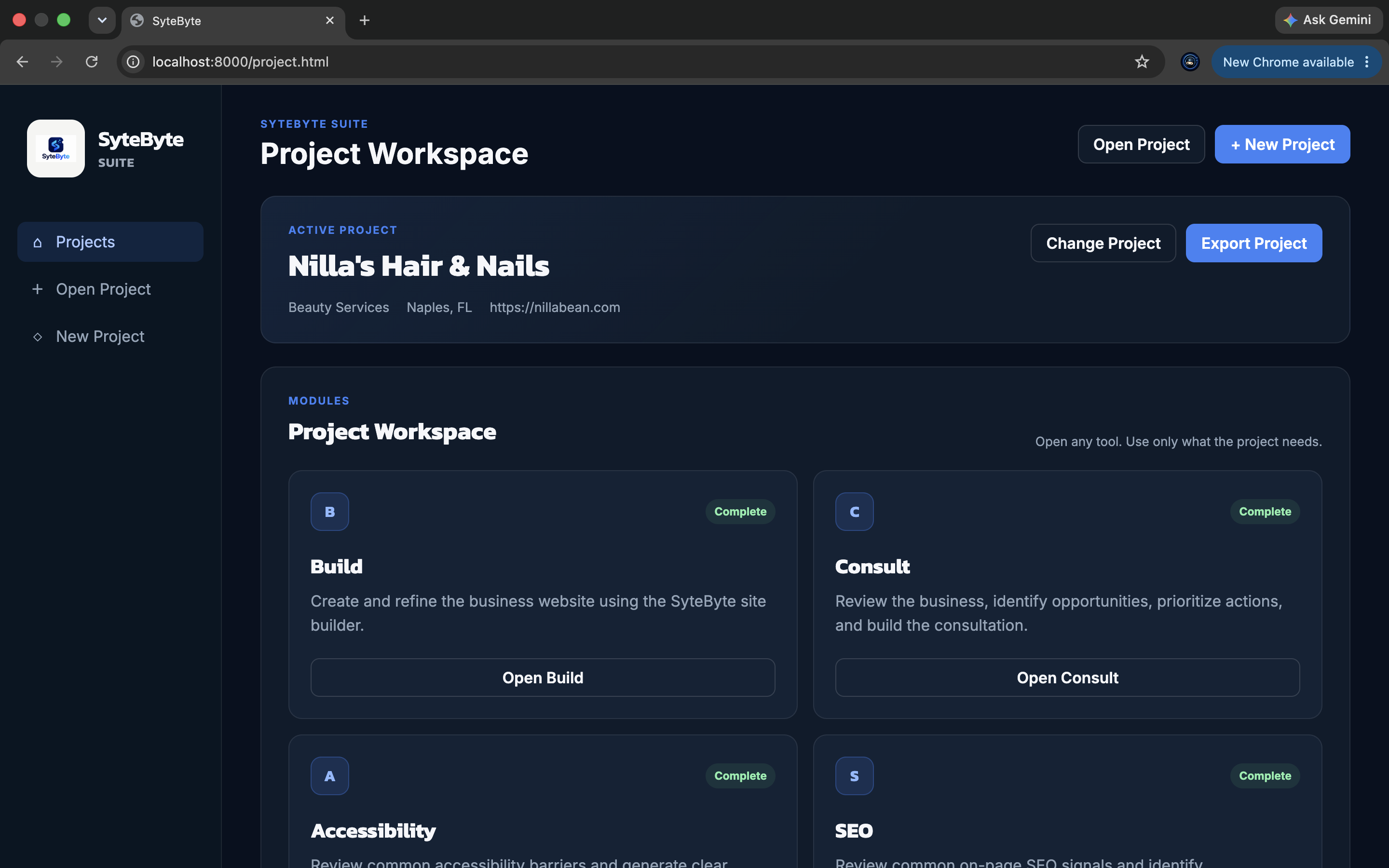
Task: Click the plus icon beside Open Project
Action: [x=37, y=289]
